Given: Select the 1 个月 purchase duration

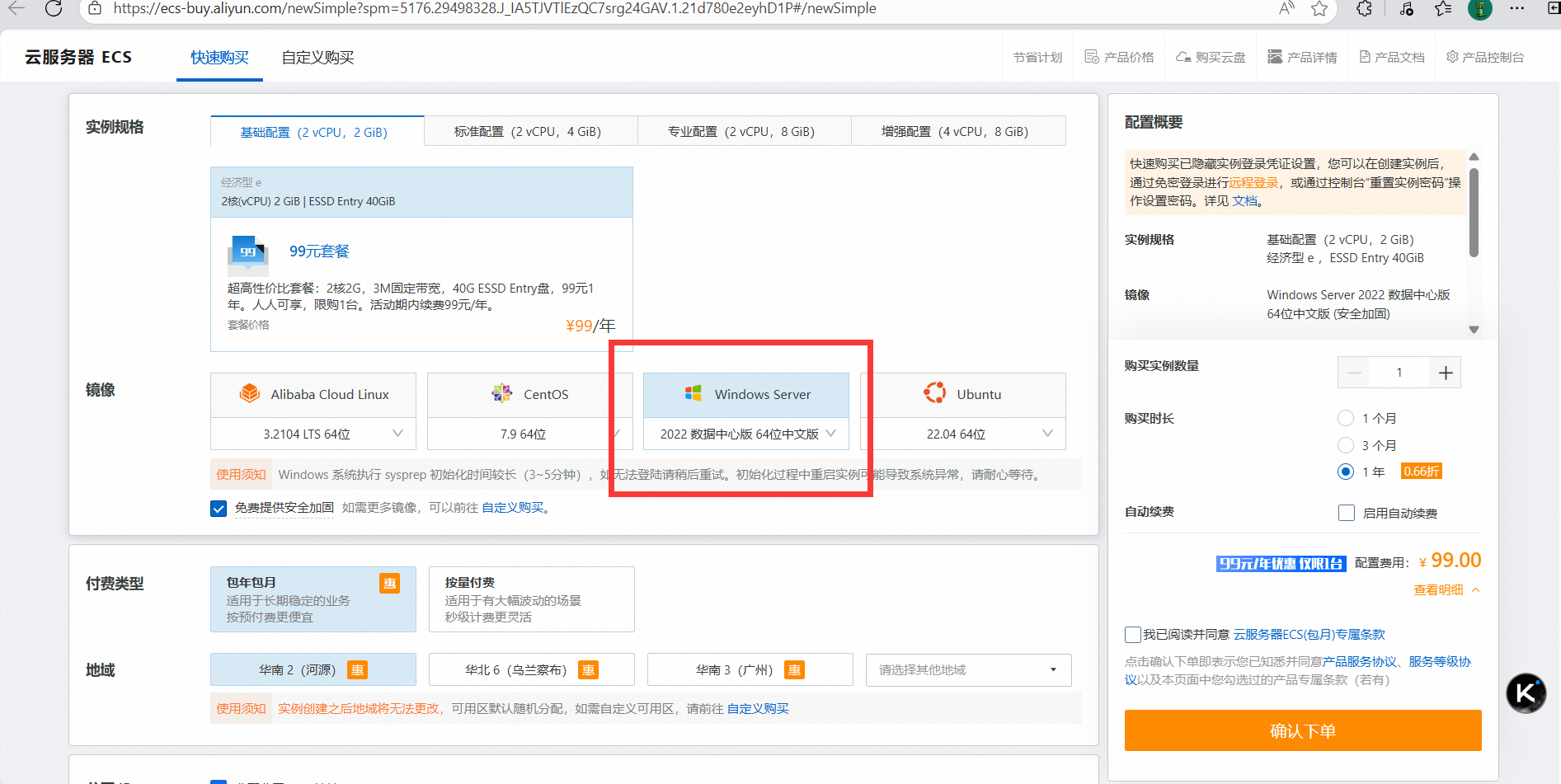Looking at the screenshot, I should click(x=1346, y=418).
